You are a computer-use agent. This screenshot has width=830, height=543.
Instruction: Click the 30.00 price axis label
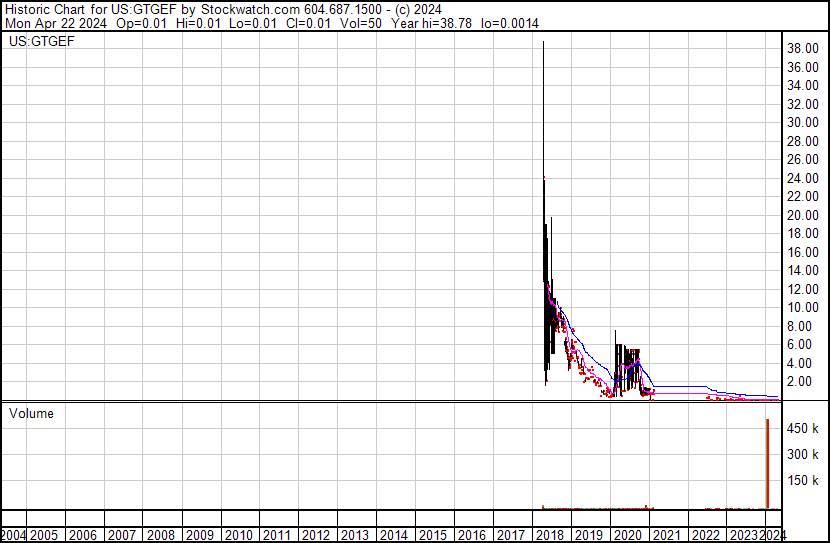pyautogui.click(x=803, y=123)
